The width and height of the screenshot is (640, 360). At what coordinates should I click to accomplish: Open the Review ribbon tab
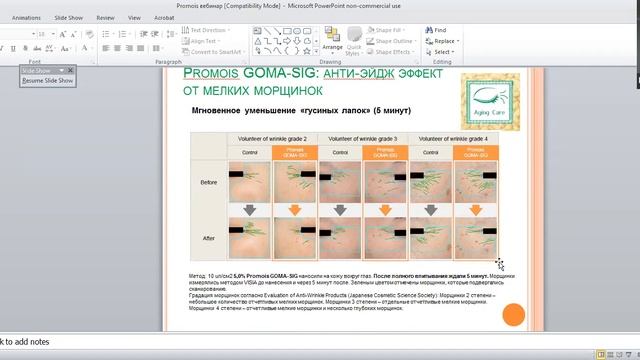[105, 18]
